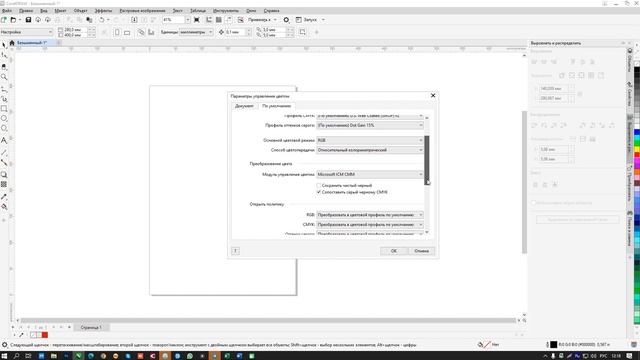Click the Welcome screen home icon

pos(12,43)
